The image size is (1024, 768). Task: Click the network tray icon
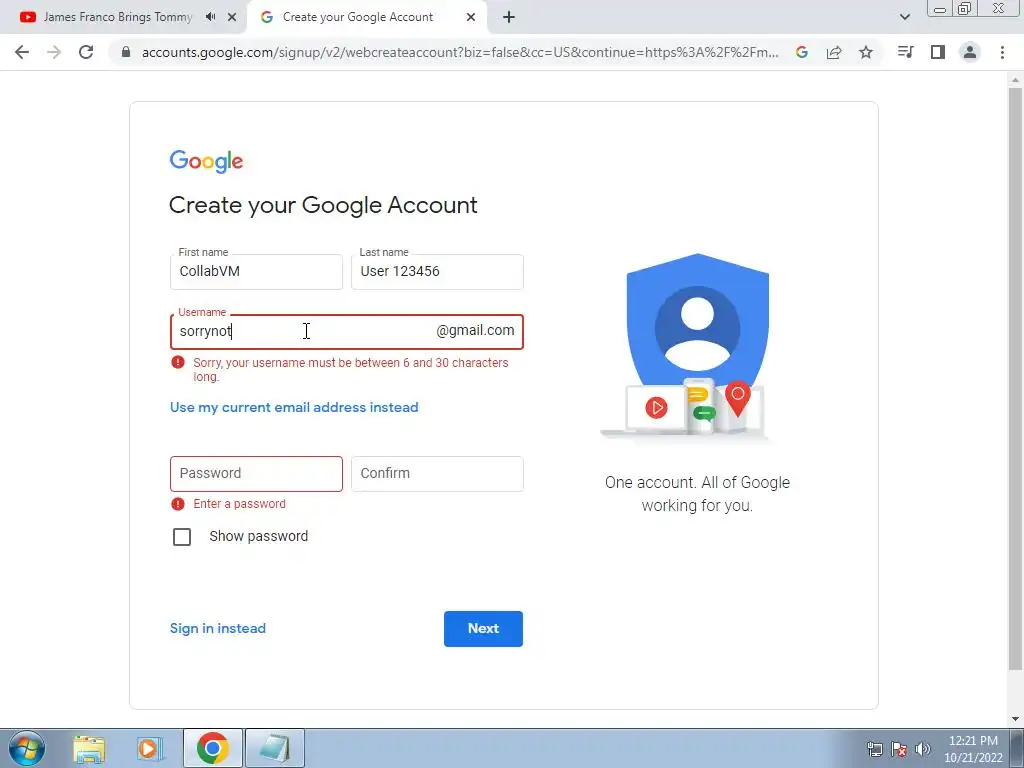pos(875,749)
